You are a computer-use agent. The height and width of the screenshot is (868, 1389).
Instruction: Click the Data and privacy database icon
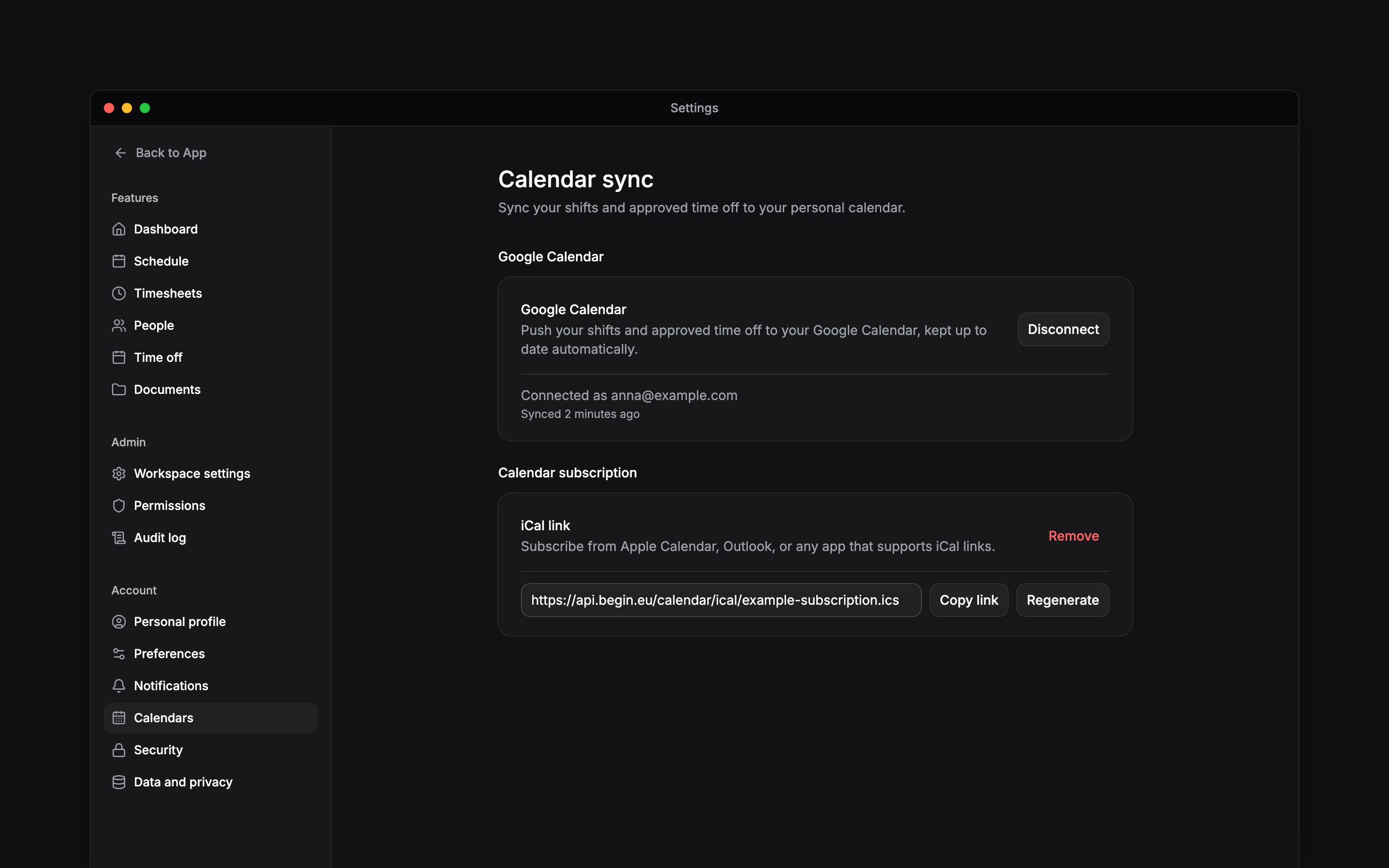point(119,783)
